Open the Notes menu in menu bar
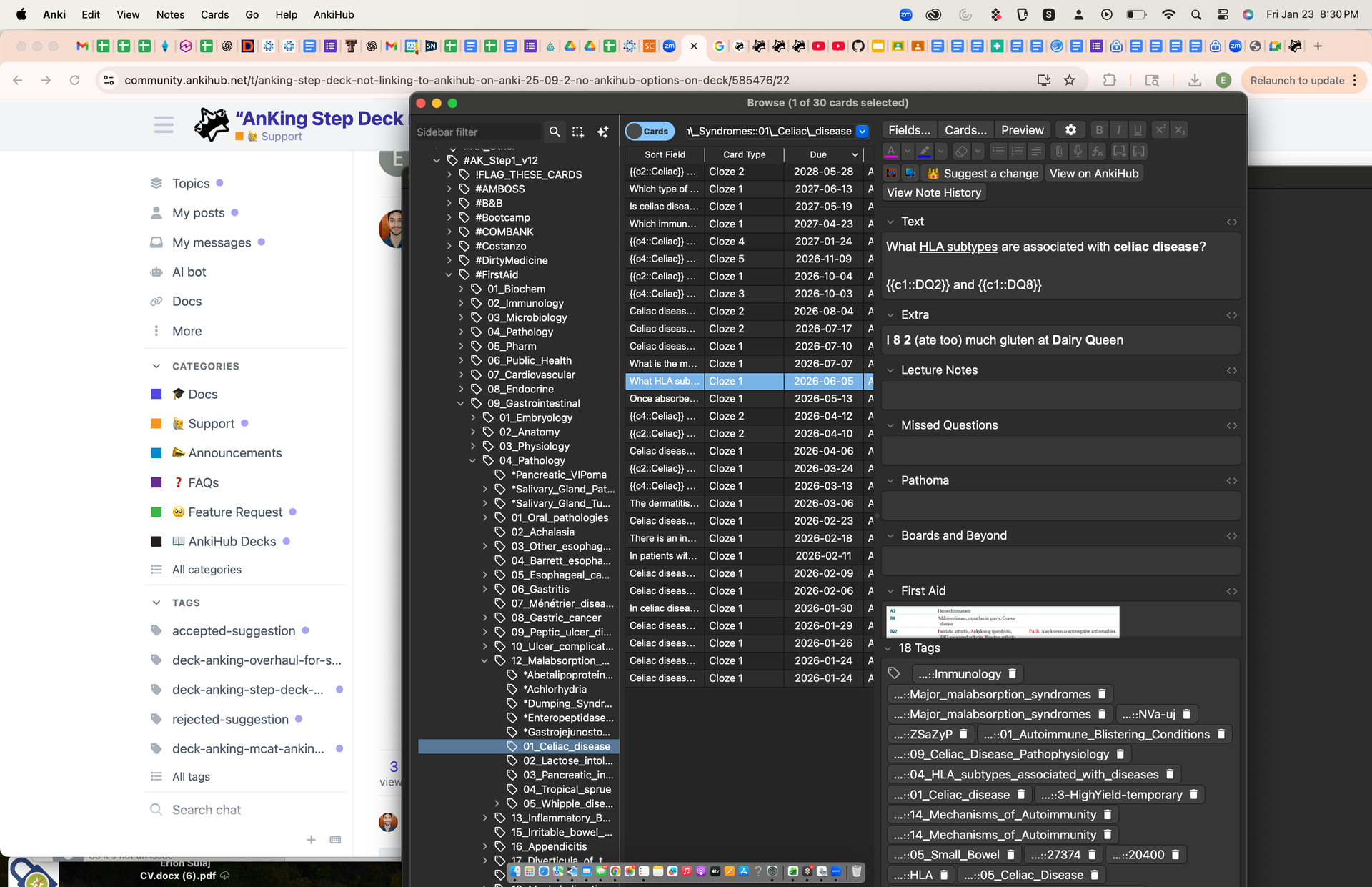Screen dimensions: 1372x887 (170, 14)
